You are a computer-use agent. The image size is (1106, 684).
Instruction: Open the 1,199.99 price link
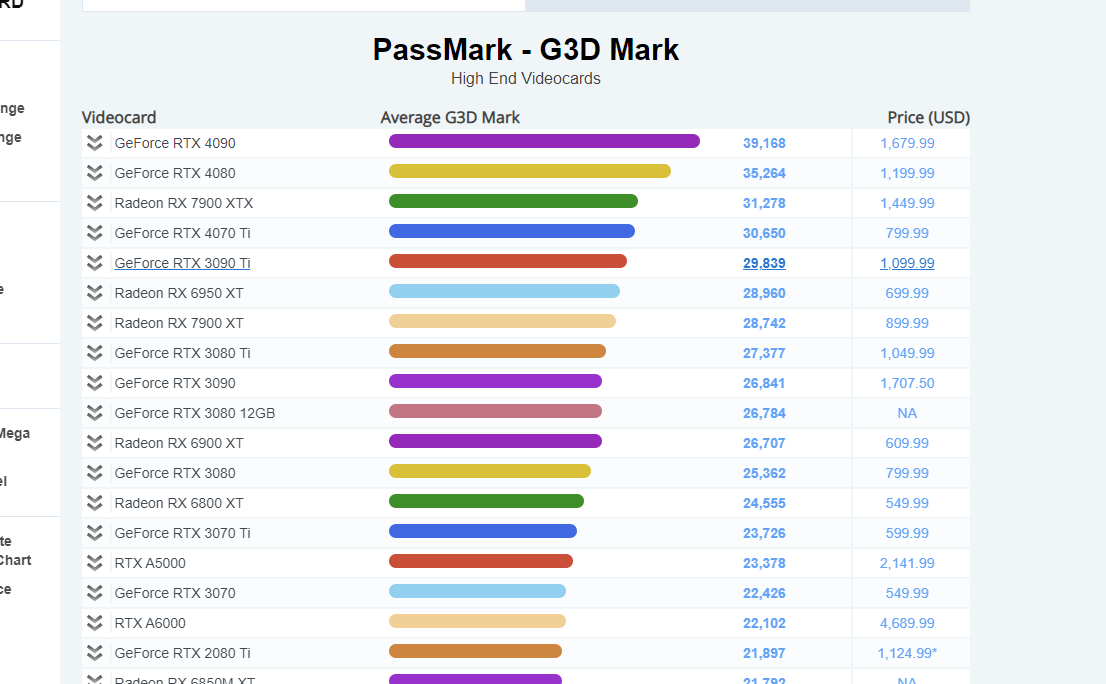pyautogui.click(x=907, y=173)
